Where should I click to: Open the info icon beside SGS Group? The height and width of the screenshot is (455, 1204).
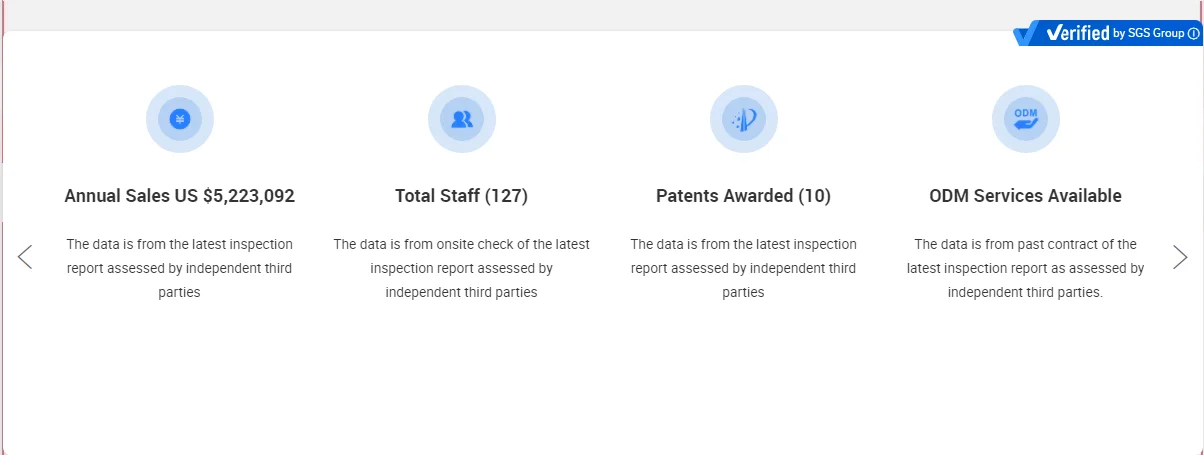tap(1193, 34)
